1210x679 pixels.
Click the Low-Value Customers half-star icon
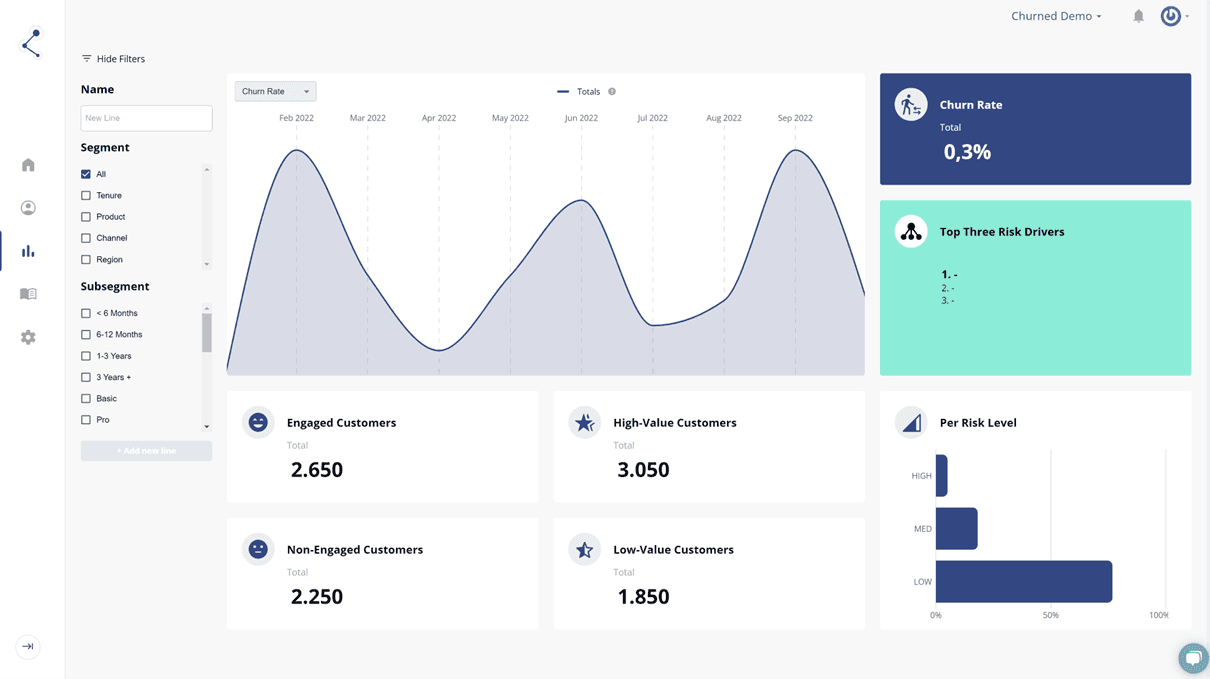(585, 550)
